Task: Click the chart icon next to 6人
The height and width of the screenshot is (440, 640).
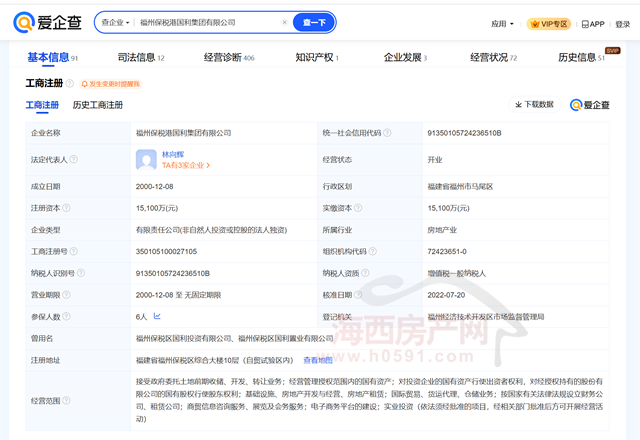Action: pyautogui.click(x=156, y=316)
